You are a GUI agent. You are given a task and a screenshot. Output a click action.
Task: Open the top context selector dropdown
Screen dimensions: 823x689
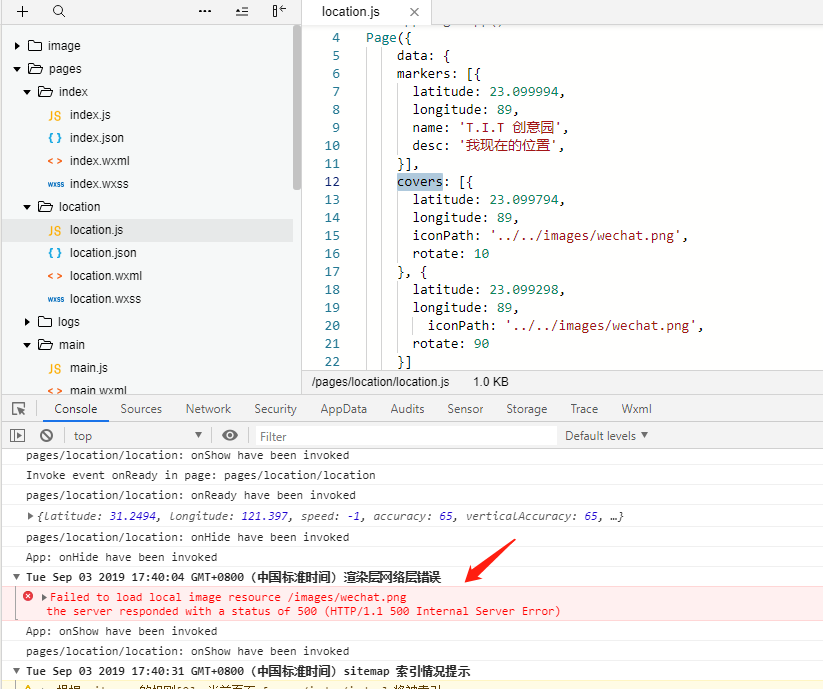tap(137, 436)
